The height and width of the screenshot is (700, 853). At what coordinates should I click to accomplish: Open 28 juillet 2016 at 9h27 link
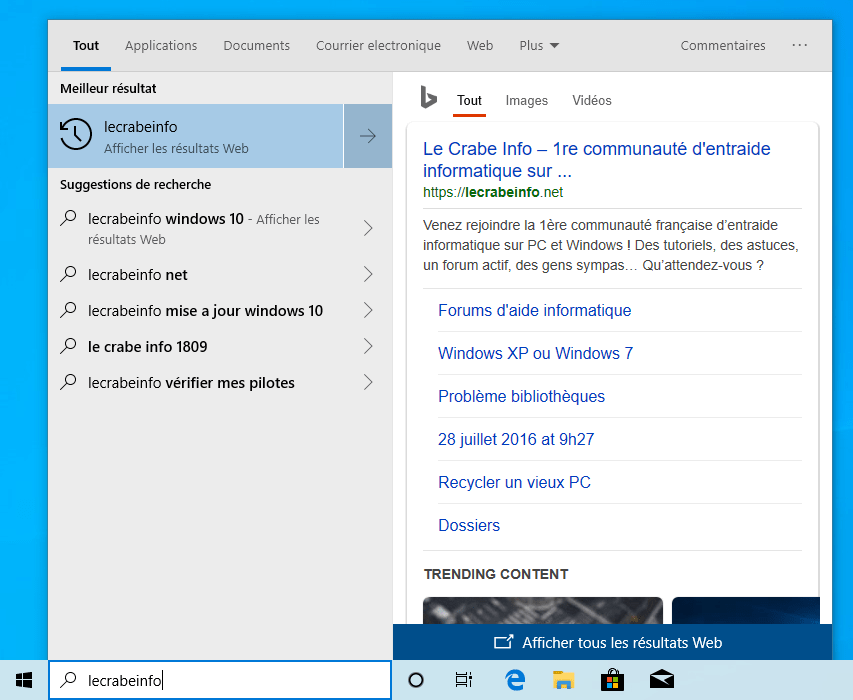pyautogui.click(x=516, y=439)
